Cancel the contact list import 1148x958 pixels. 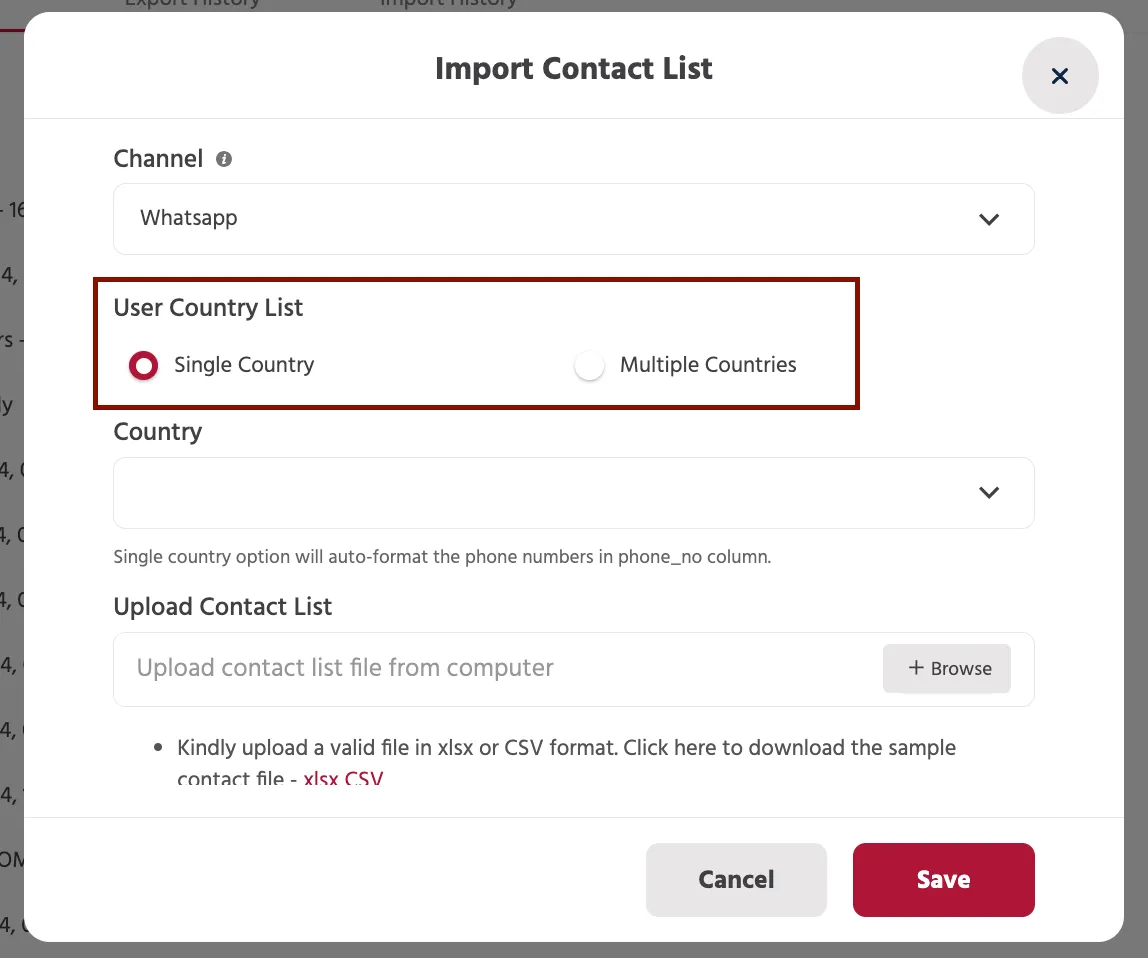coord(736,880)
